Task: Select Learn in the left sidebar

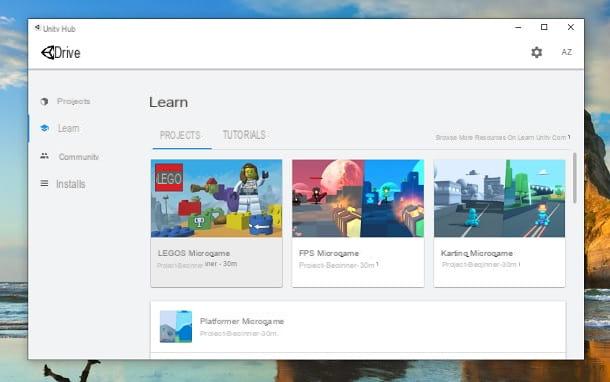Action: [68, 128]
